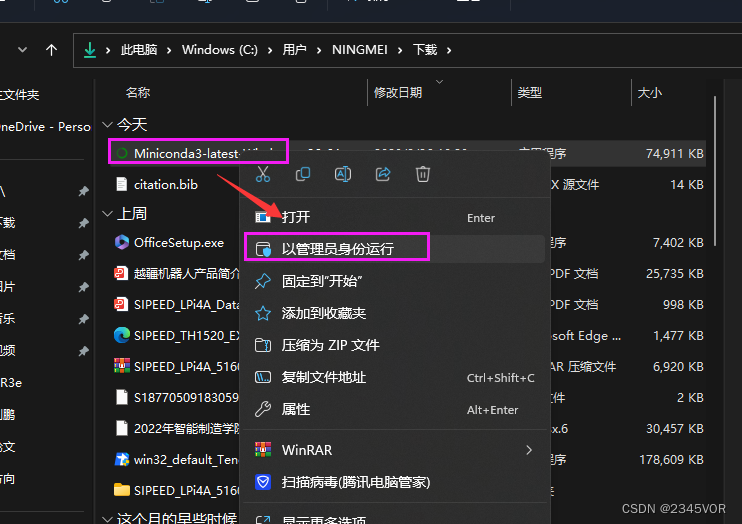Expand the WinRAR submenu arrow
This screenshot has height=524, width=742.
(x=529, y=450)
